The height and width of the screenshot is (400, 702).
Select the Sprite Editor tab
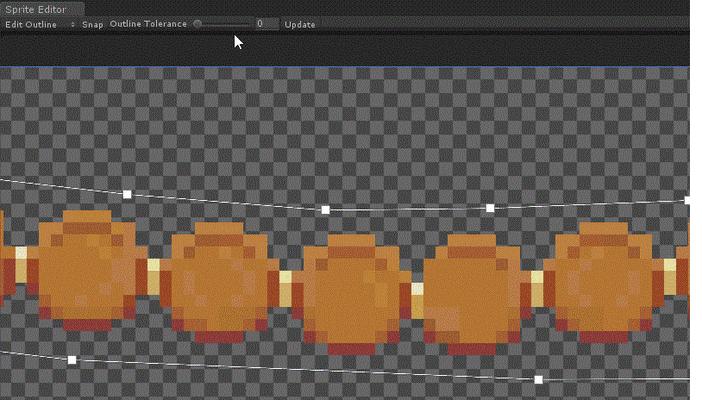[x=41, y=9]
